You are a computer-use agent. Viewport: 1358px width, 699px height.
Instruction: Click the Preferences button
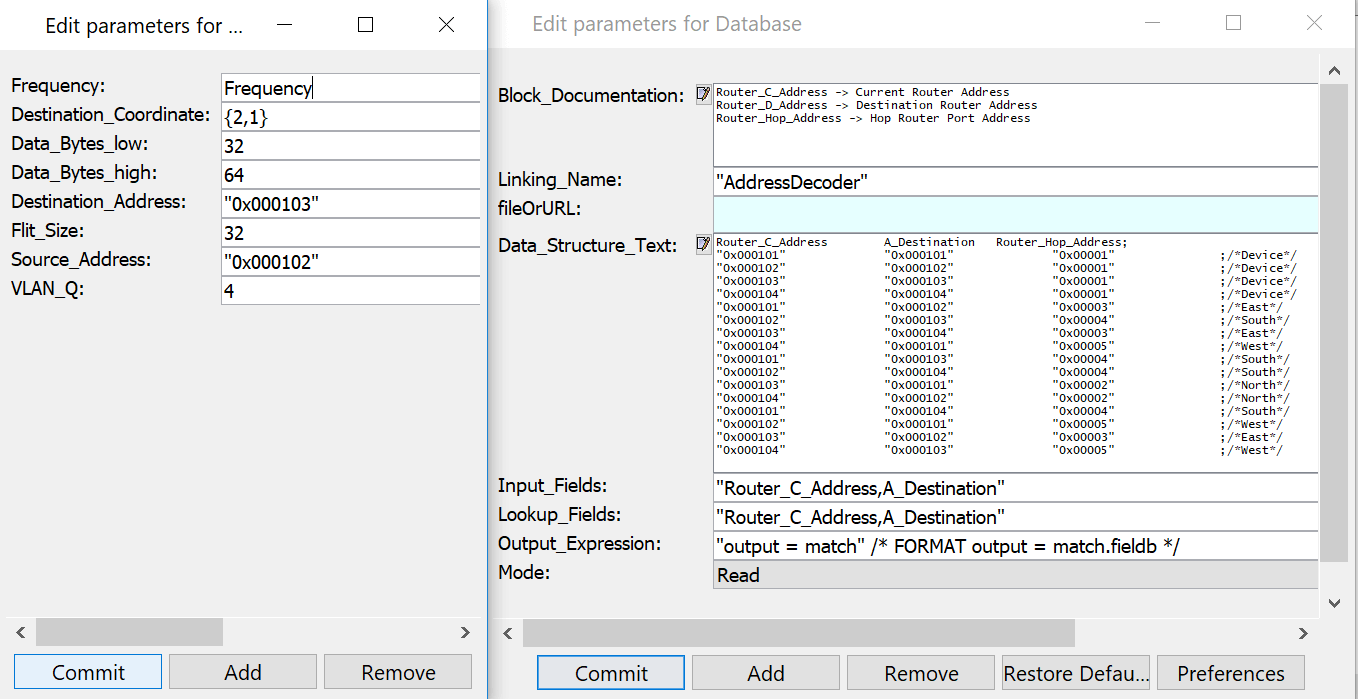pyautogui.click(x=1230, y=673)
